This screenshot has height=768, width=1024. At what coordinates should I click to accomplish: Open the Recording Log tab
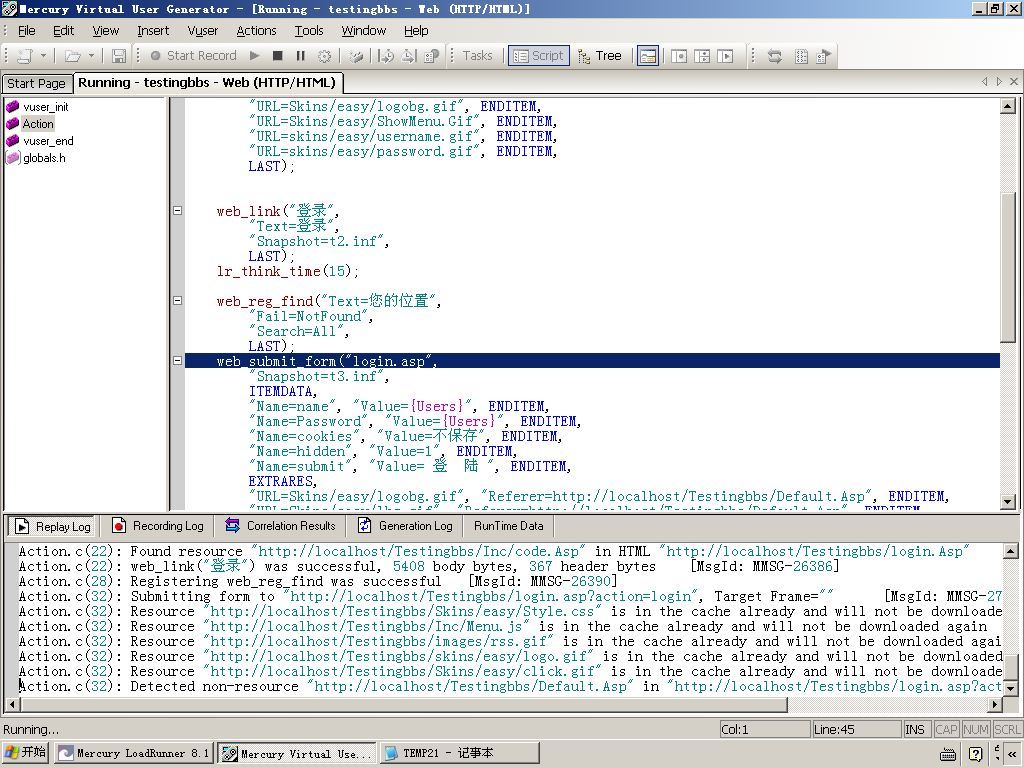tap(157, 526)
